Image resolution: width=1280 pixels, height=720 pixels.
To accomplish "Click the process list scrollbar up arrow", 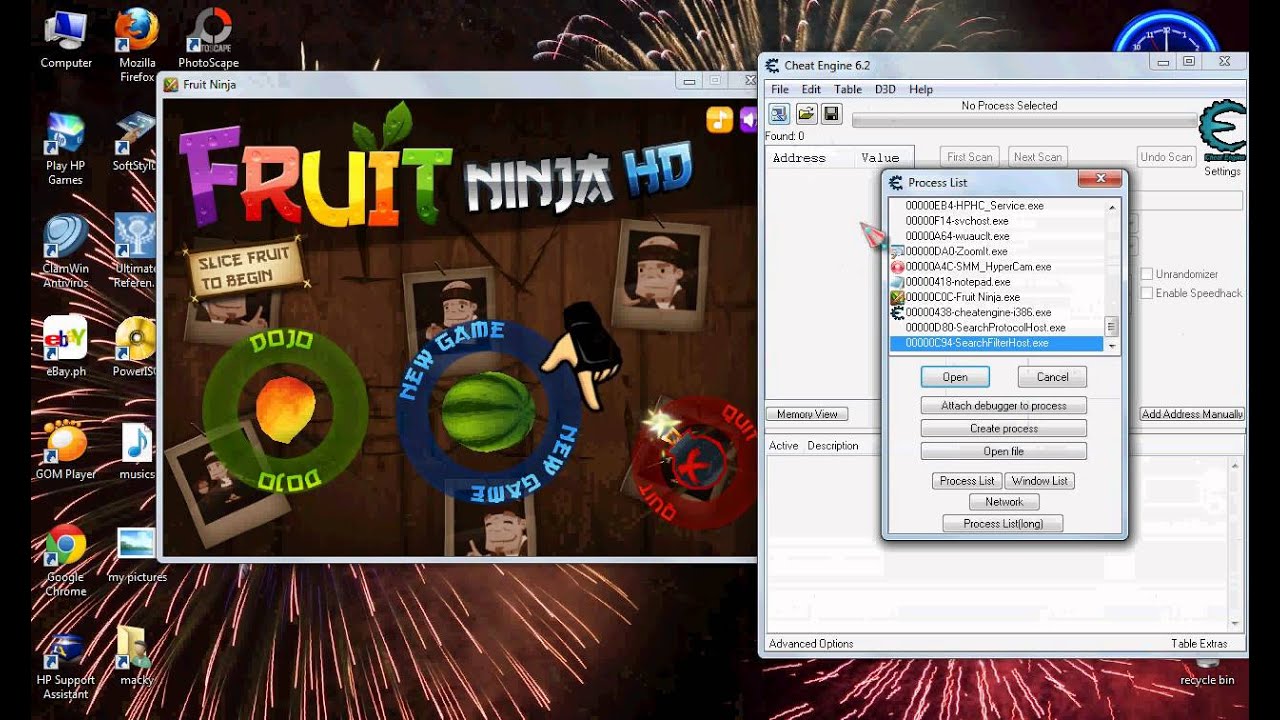I will pyautogui.click(x=1111, y=207).
